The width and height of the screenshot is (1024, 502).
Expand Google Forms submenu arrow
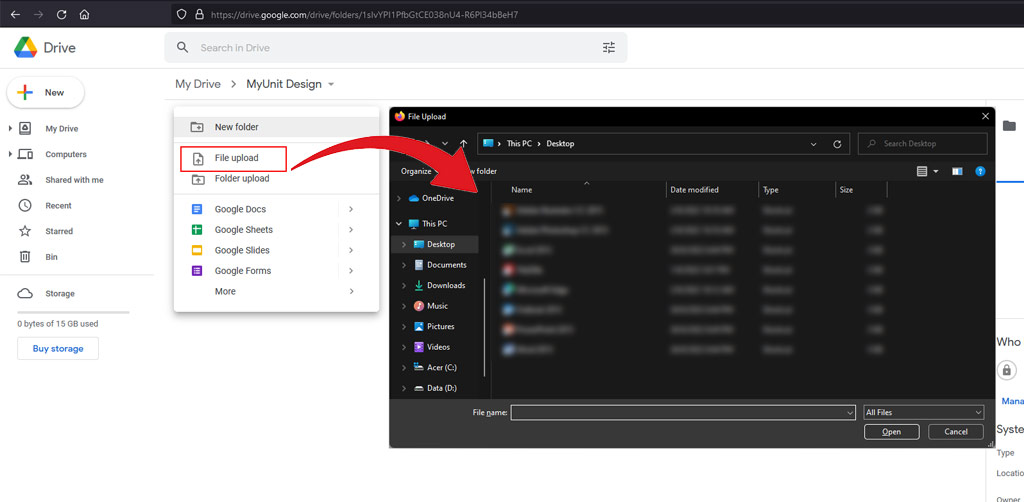pyautogui.click(x=351, y=271)
